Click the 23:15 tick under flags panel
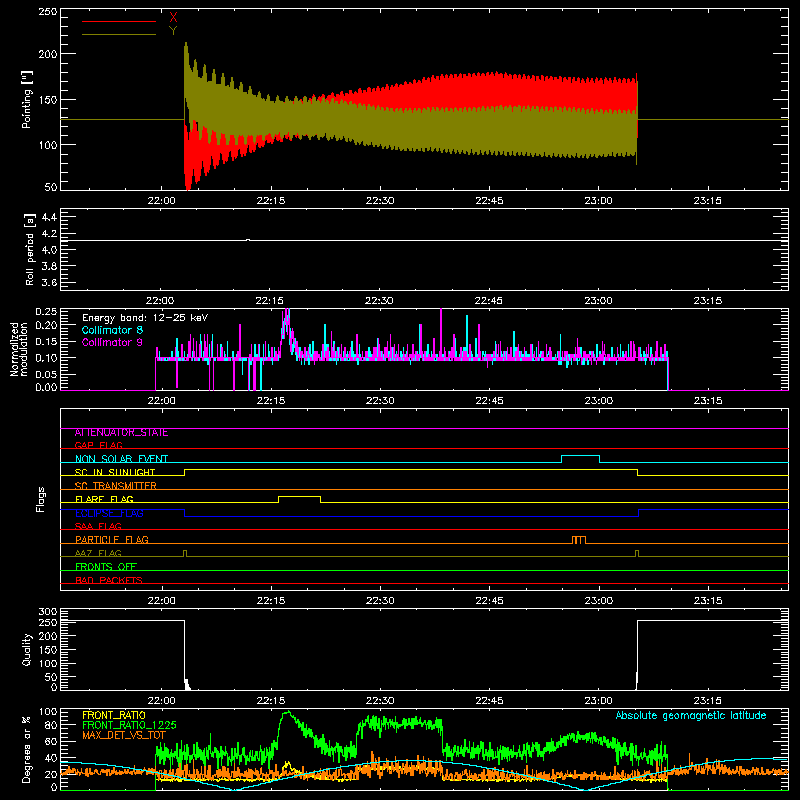Image resolution: width=800 pixels, height=800 pixels. click(x=708, y=601)
